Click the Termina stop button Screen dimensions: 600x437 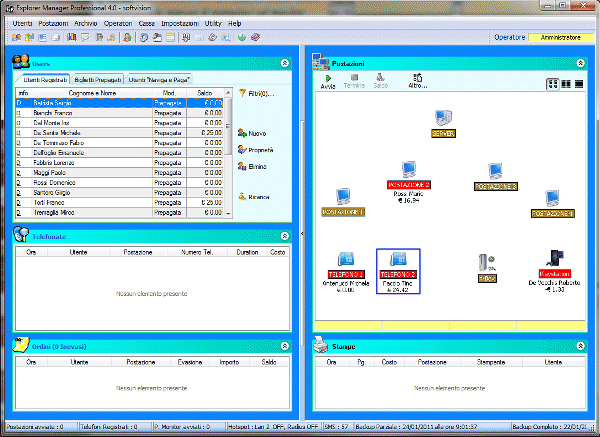(354, 82)
